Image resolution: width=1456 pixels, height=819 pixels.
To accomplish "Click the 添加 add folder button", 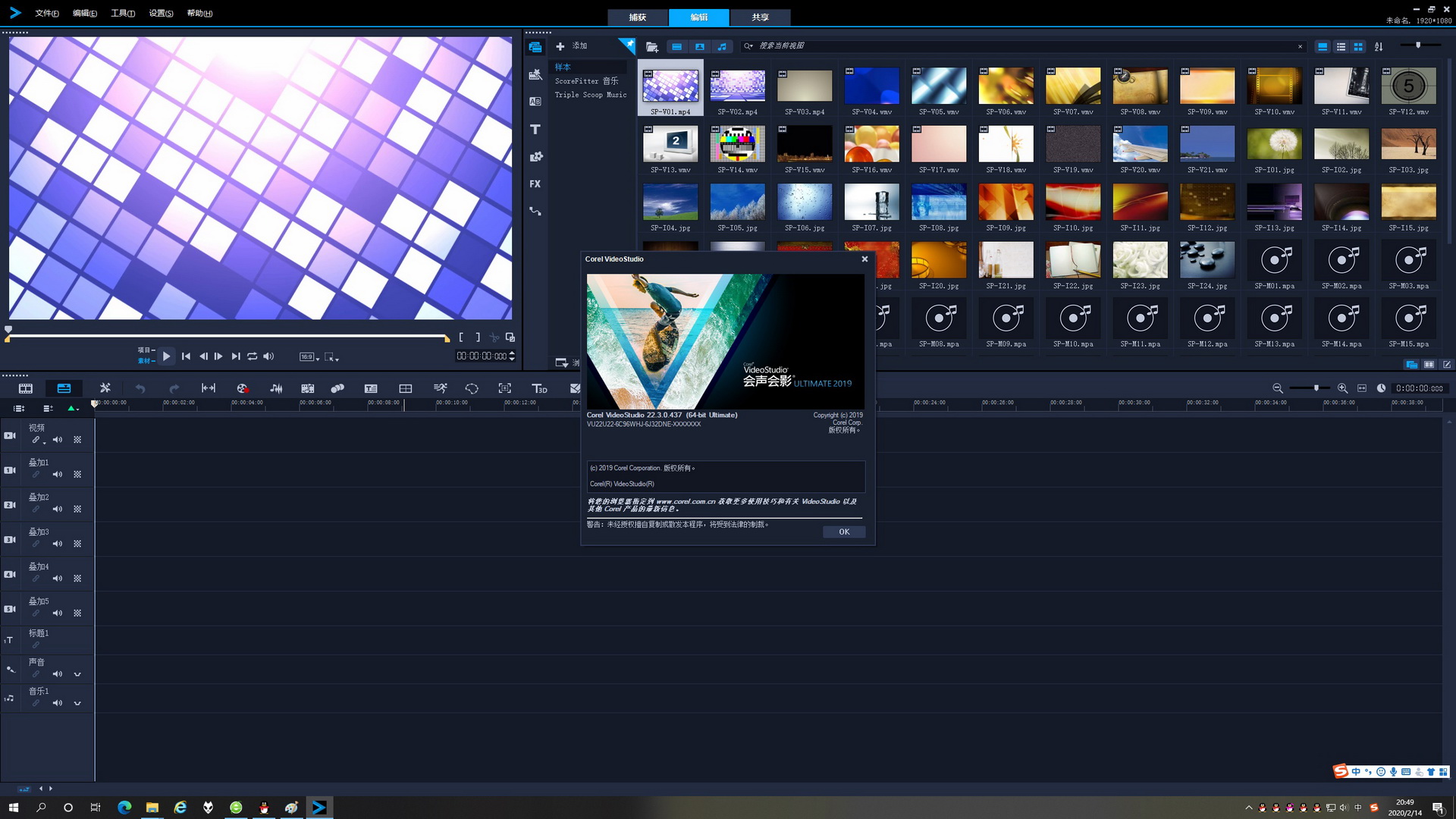I will point(572,46).
